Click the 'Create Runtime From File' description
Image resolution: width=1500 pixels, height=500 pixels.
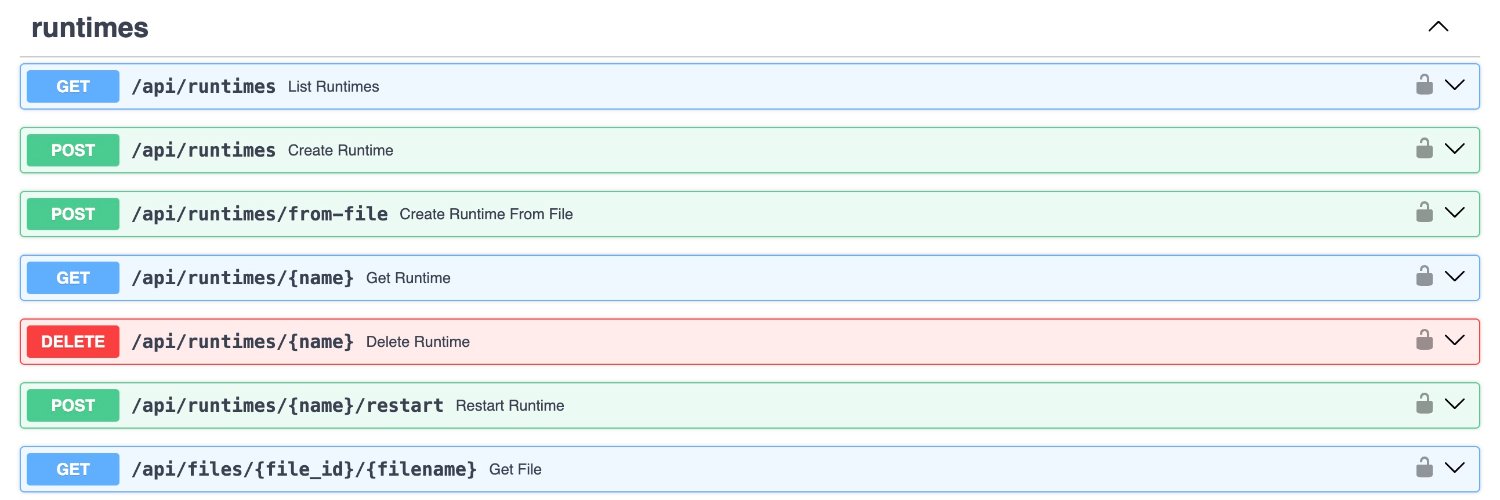[486, 215]
